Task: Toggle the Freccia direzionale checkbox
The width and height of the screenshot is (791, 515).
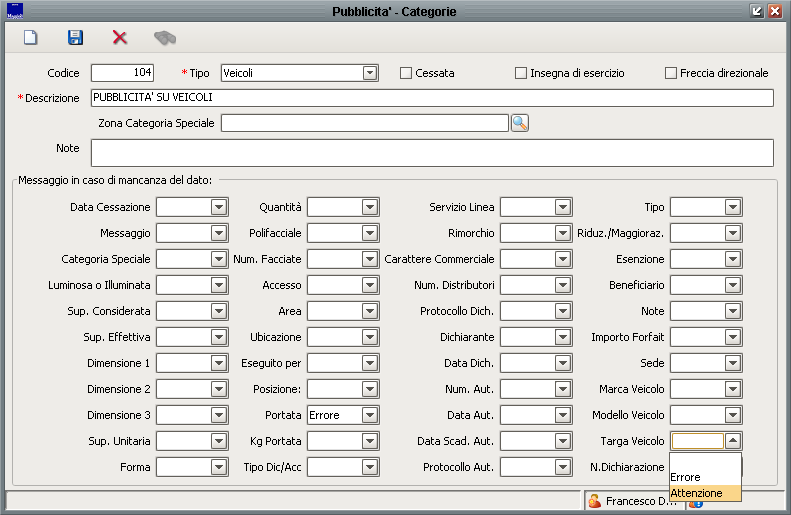Action: coord(671,73)
